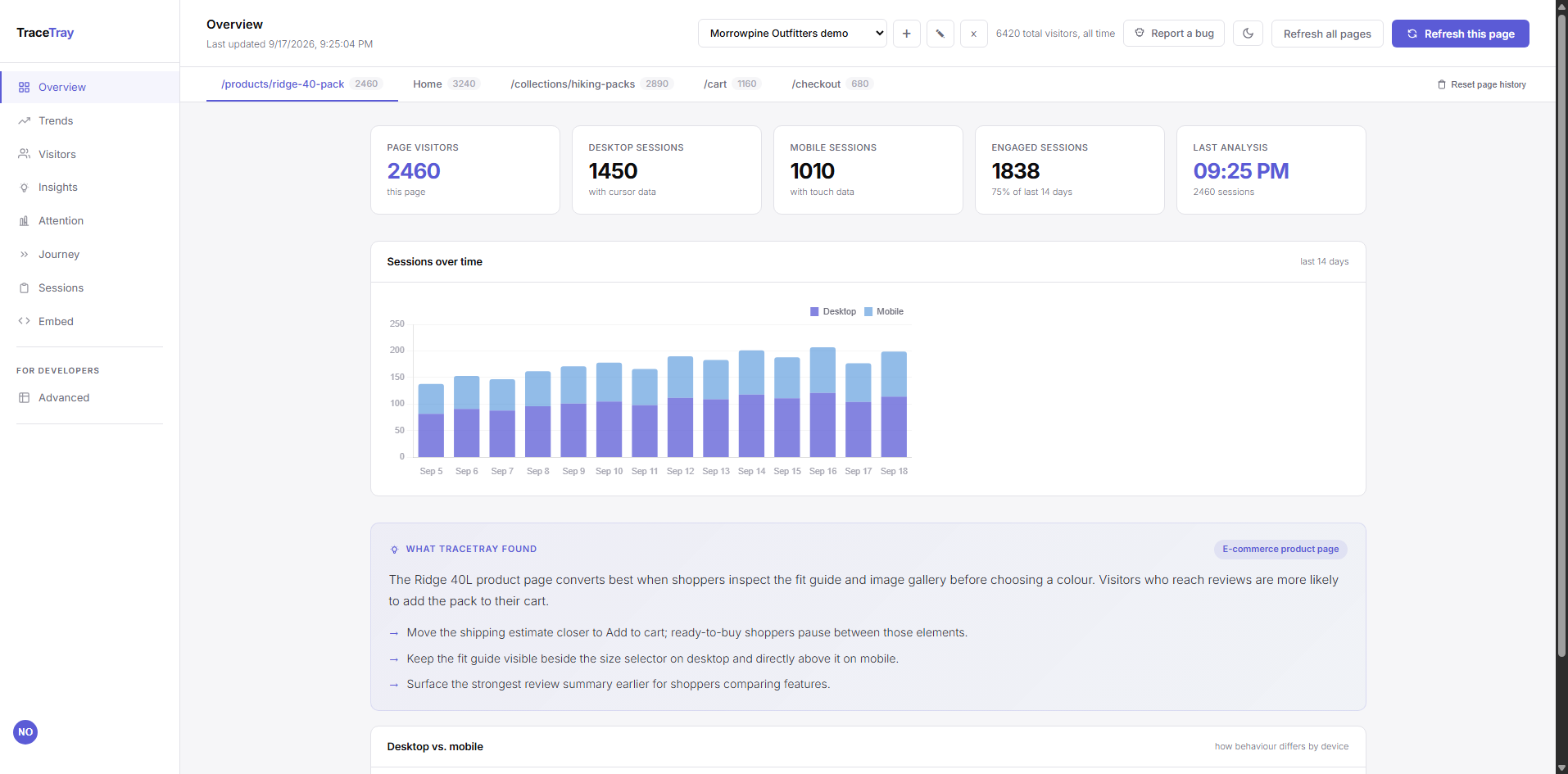Toggle Desktop series in chart legend
Screen dimensions: 1568x774
pyautogui.click(x=833, y=311)
